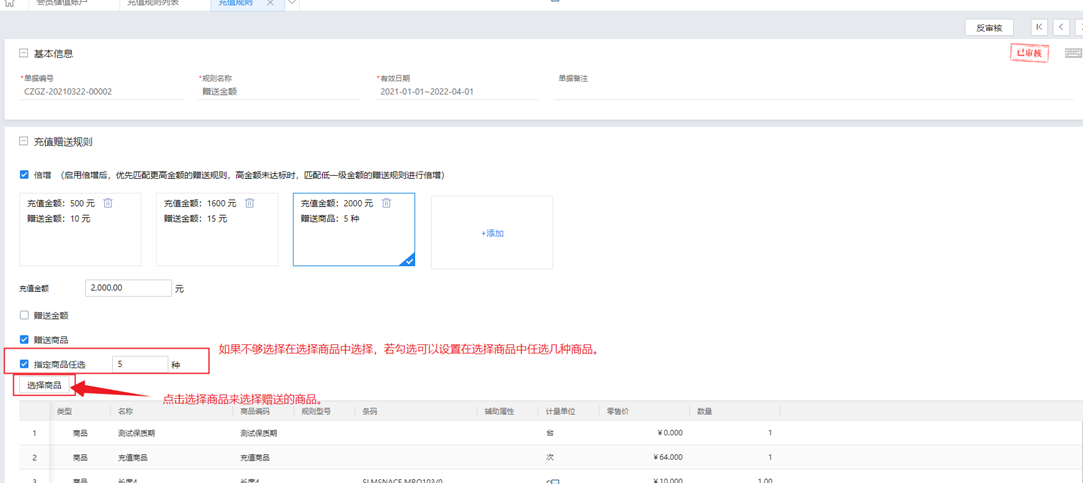Toggle the 倍增 checkbox
The height and width of the screenshot is (484, 1083).
point(25,175)
